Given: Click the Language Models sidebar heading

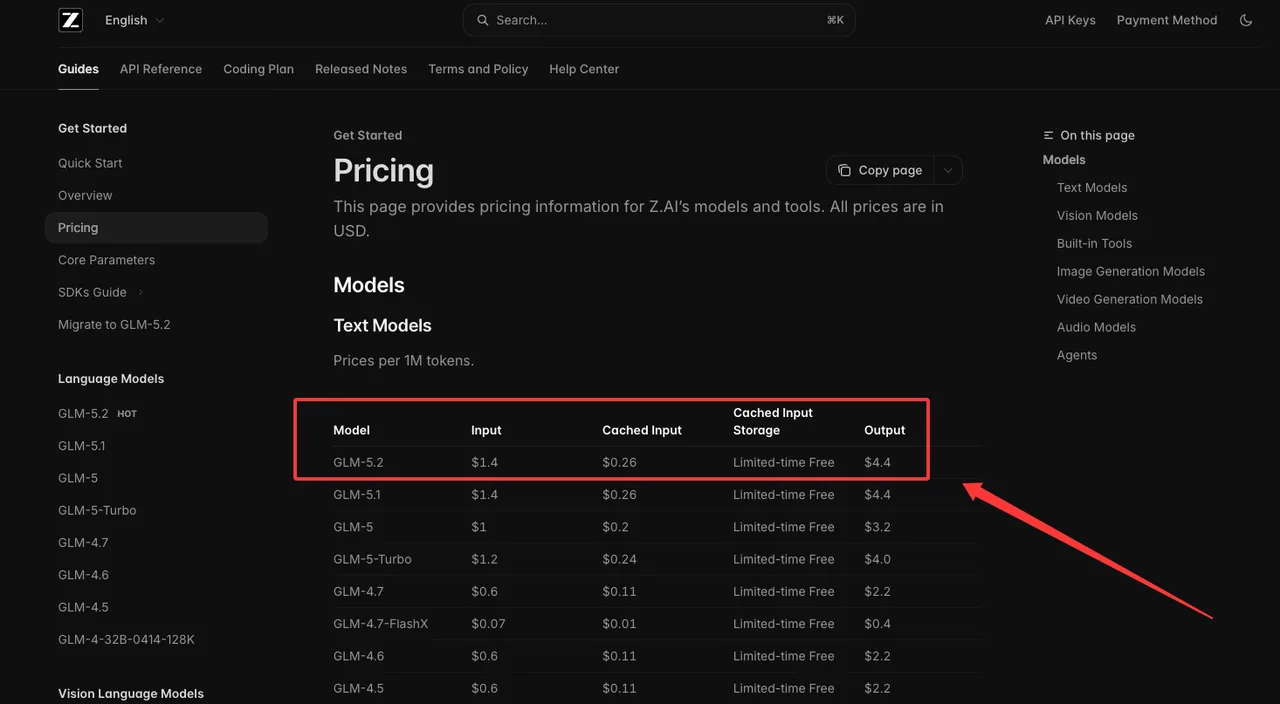Looking at the screenshot, I should 111,379.
